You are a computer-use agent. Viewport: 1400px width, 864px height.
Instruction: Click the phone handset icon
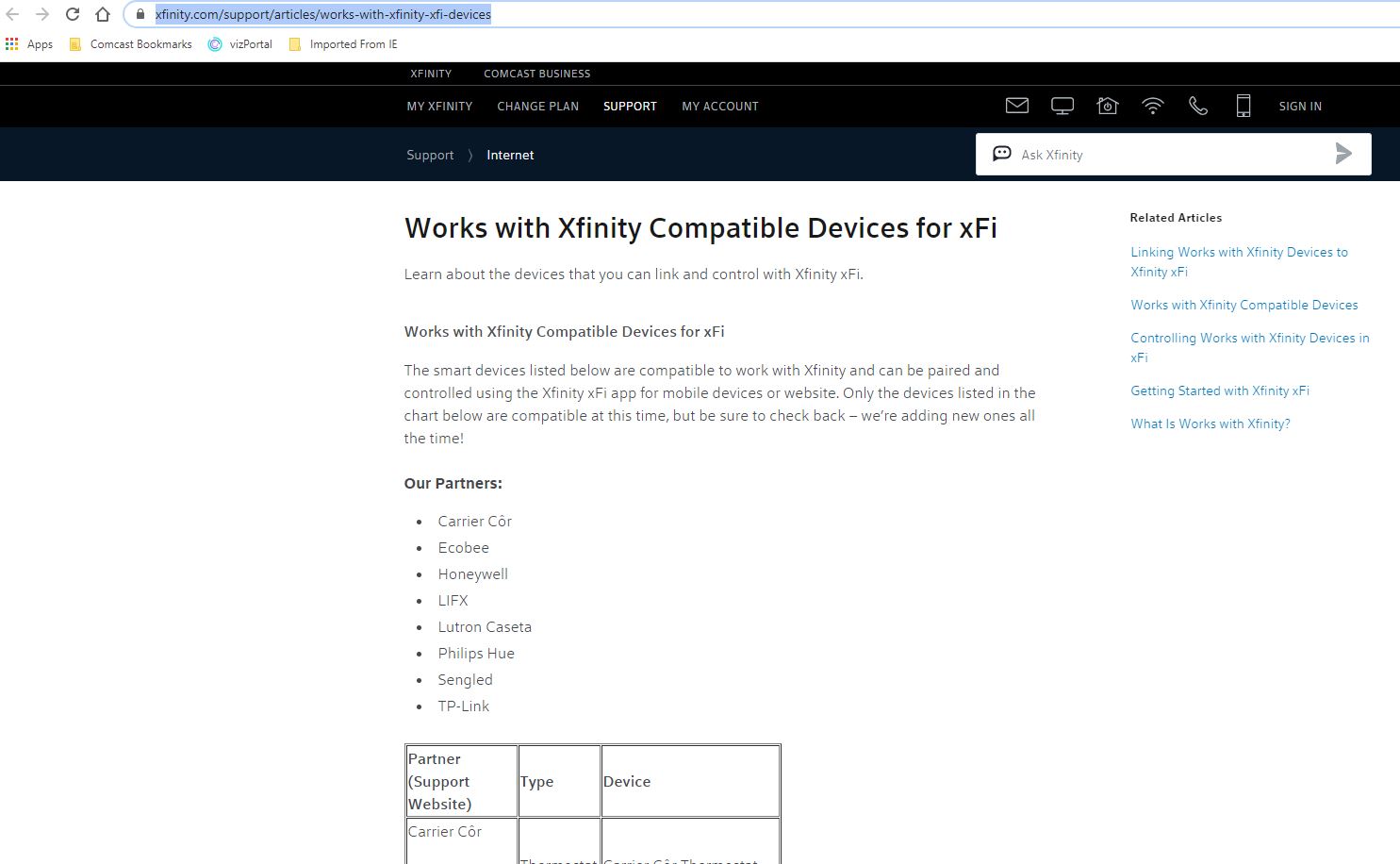coord(1197,106)
